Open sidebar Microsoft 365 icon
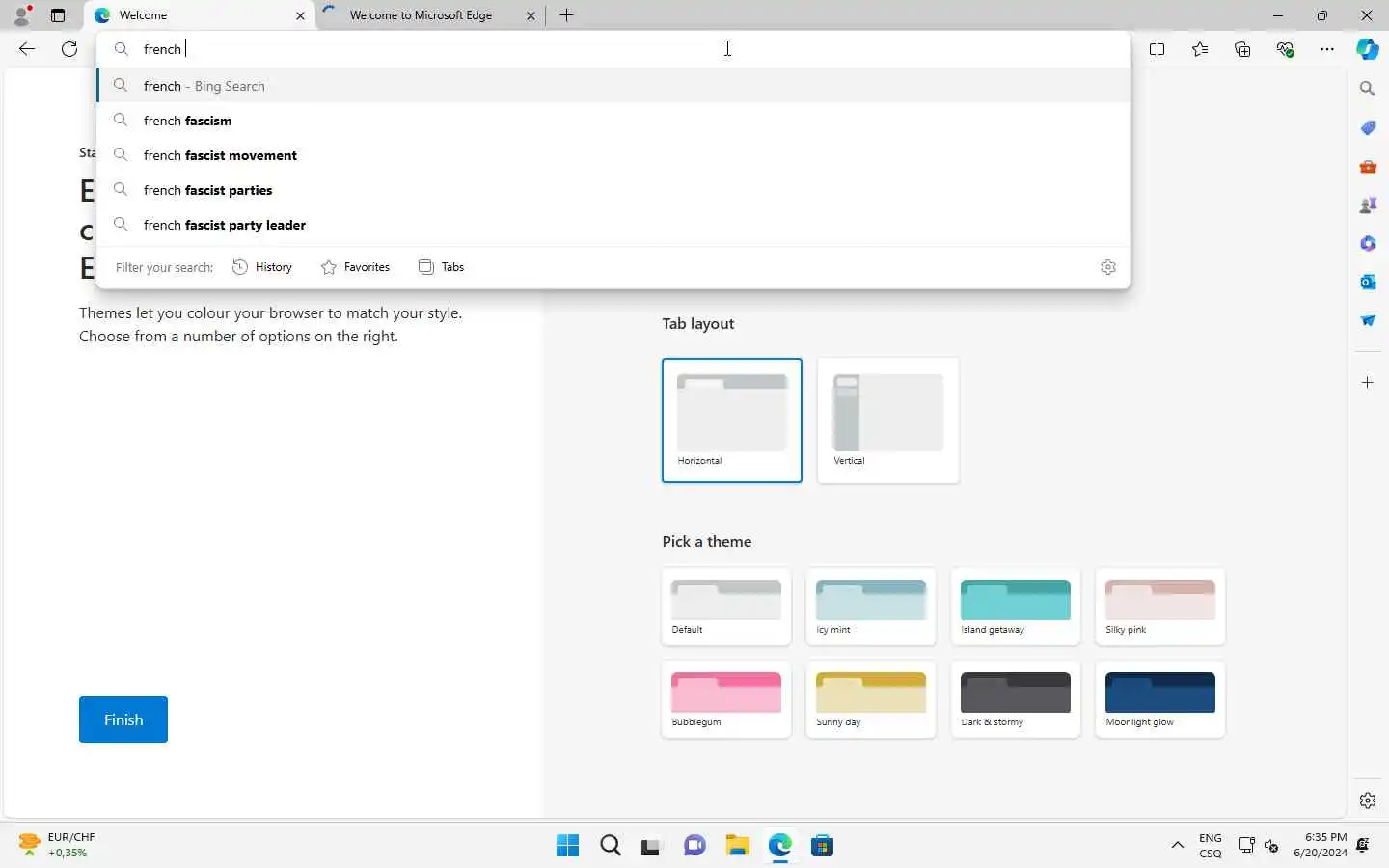Screen dimensions: 1389x868 coord(1367,243)
